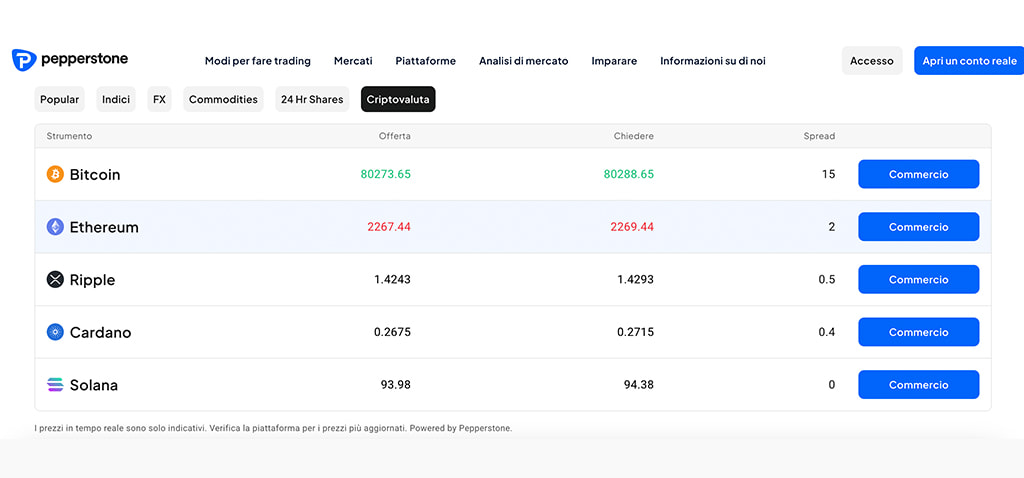Switch to the Popular tab
The width and height of the screenshot is (1024, 478).
click(x=59, y=99)
